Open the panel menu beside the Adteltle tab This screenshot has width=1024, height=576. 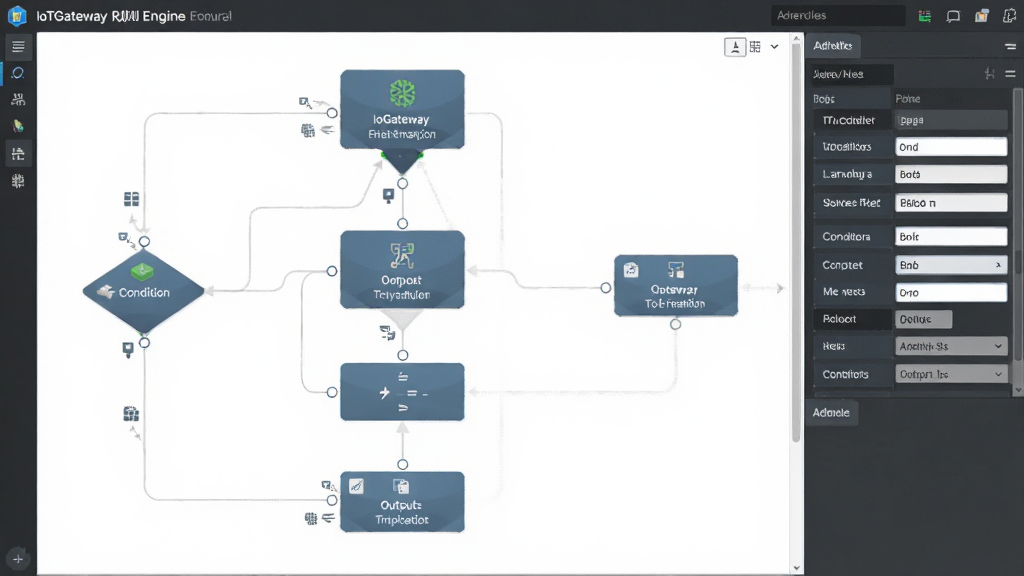tap(1010, 46)
